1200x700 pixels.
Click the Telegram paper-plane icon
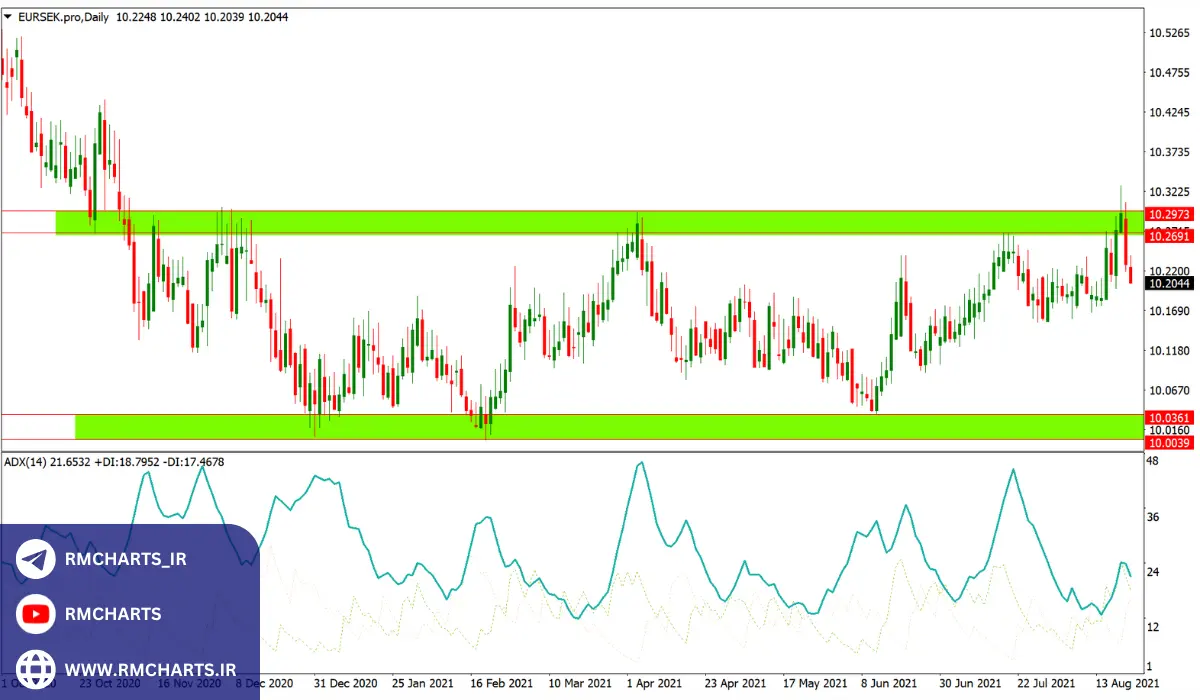[36, 560]
